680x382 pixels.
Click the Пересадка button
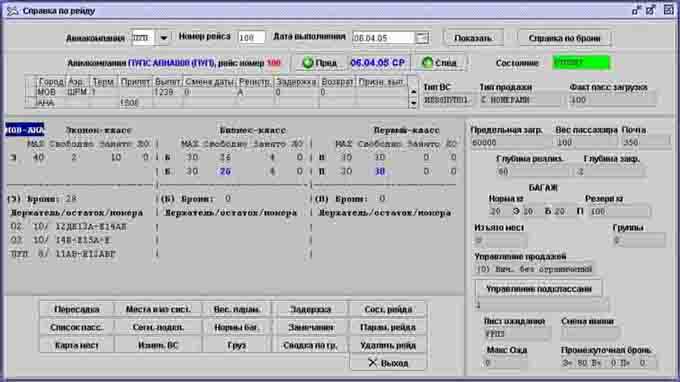[77, 309]
